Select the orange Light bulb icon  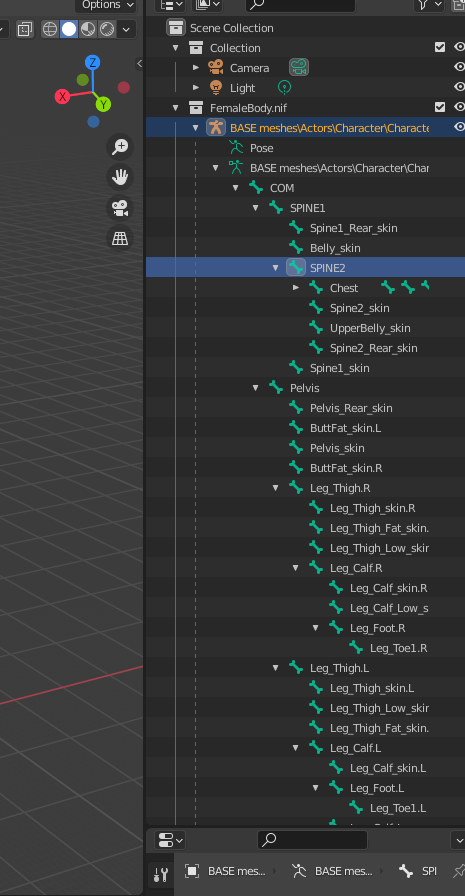[x=215, y=87]
